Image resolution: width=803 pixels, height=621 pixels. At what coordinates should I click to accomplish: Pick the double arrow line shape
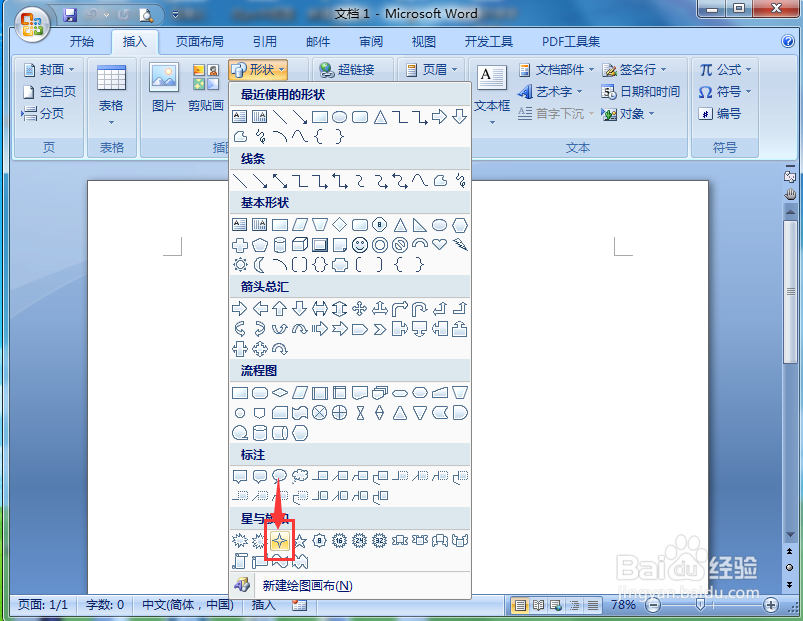(280, 181)
